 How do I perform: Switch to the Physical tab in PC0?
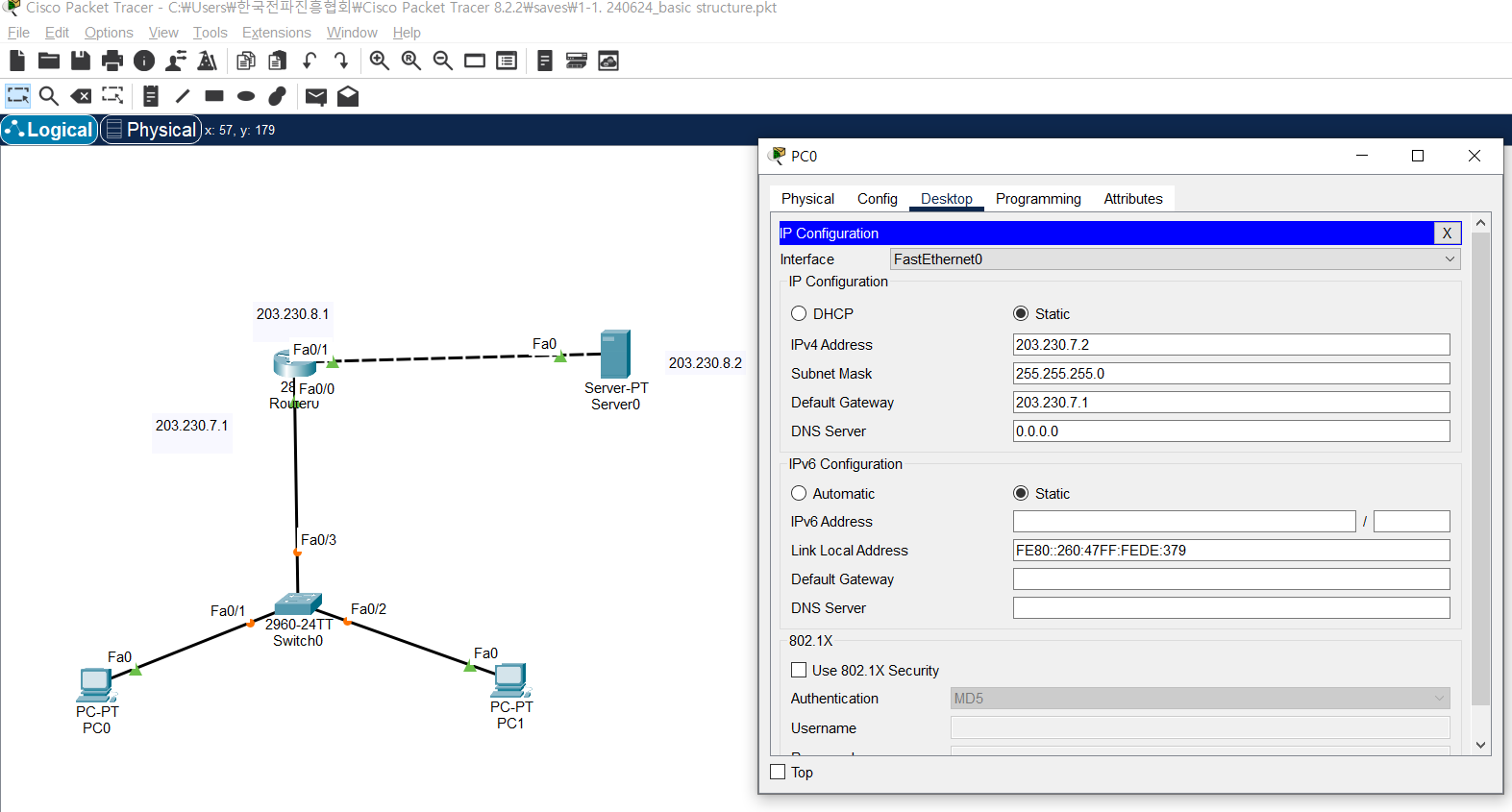pos(807,199)
